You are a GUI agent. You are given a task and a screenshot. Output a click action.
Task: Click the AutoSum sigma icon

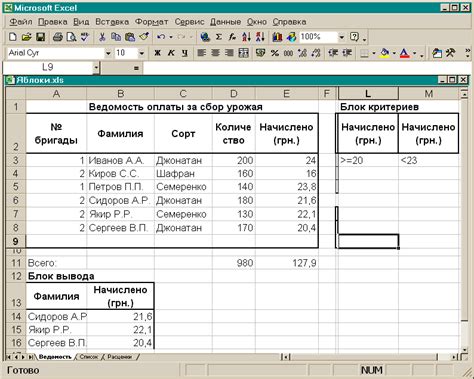tap(219, 37)
